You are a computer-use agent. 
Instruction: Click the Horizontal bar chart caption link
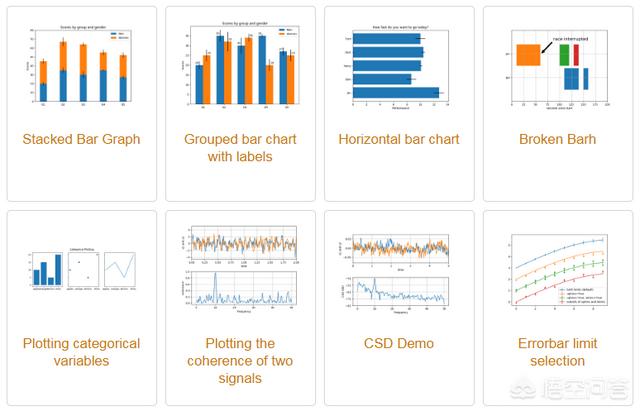pyautogui.click(x=399, y=139)
